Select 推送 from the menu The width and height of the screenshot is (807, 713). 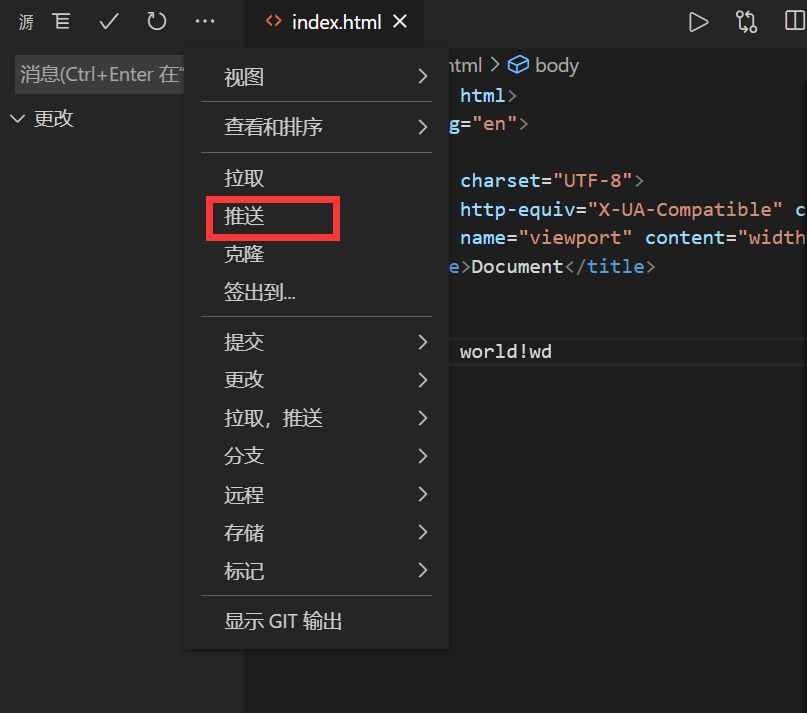pos(316,217)
